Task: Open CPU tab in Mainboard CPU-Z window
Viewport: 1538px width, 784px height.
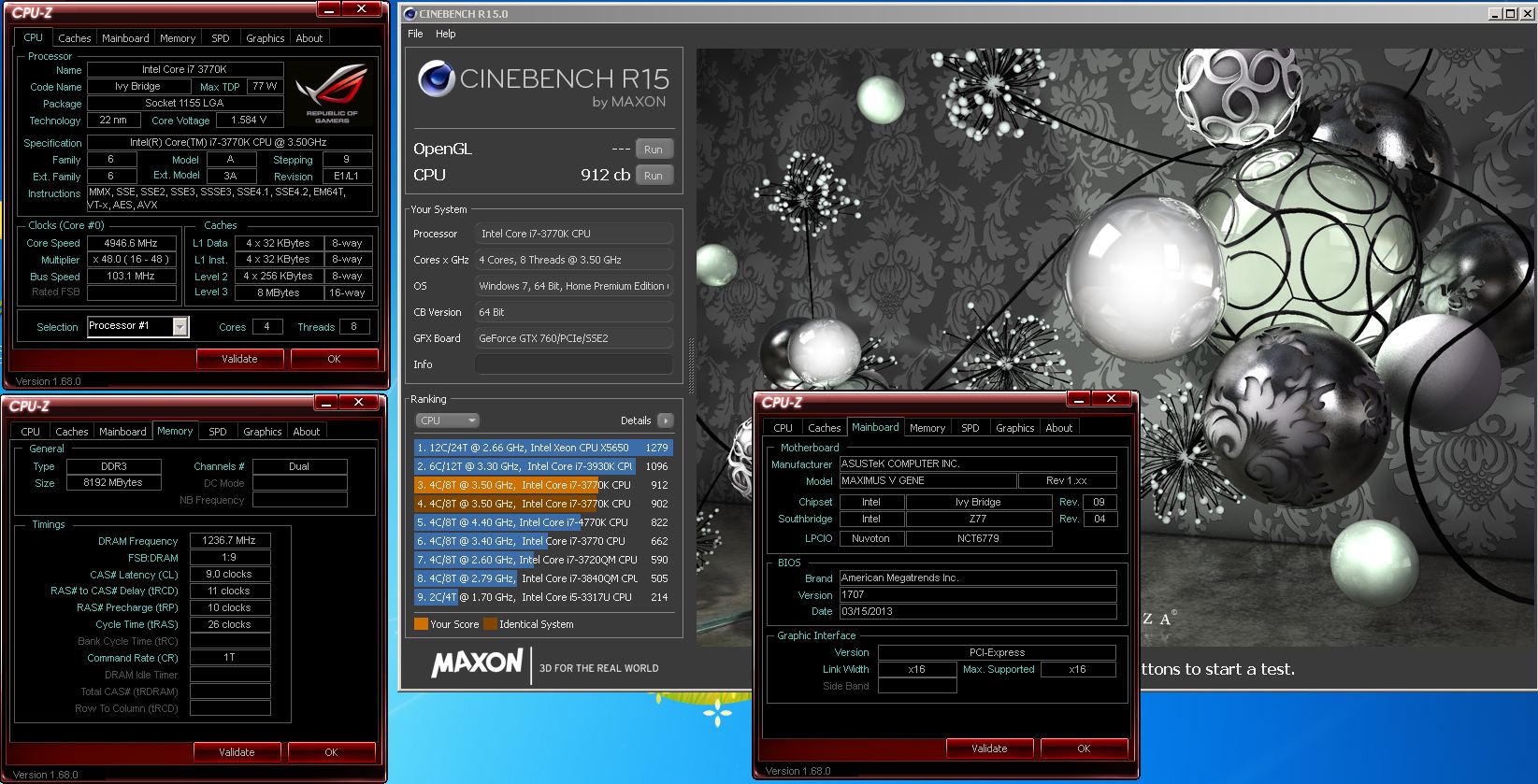Action: click(x=783, y=428)
